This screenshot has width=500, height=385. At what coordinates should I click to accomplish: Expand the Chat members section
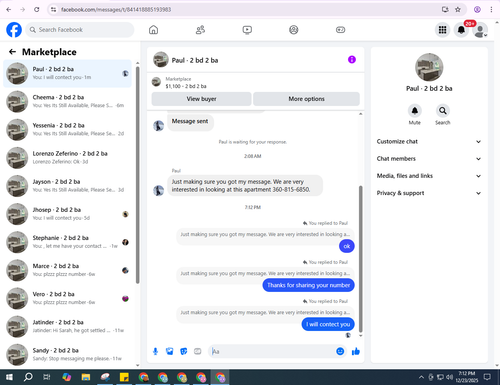429,159
